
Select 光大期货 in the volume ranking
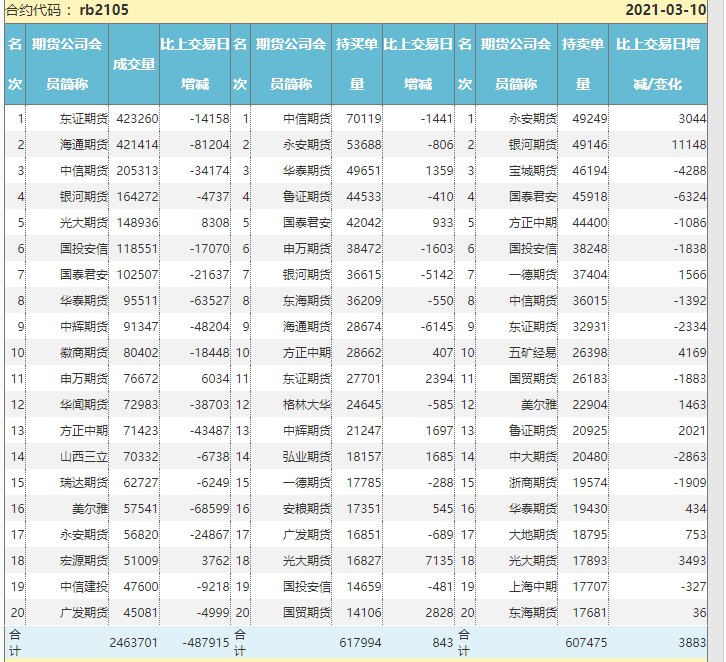click(84, 223)
